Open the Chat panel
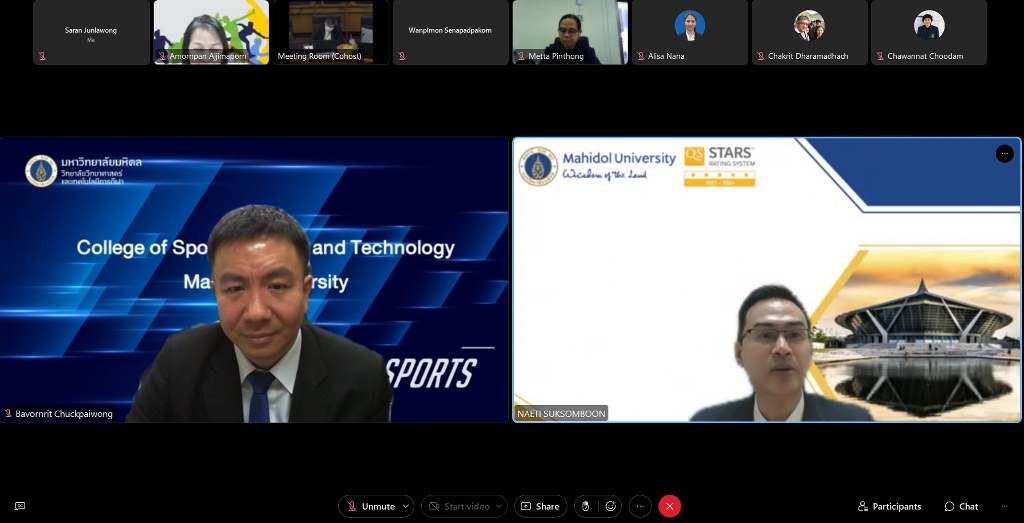Image resolution: width=1024 pixels, height=523 pixels. [x=961, y=506]
